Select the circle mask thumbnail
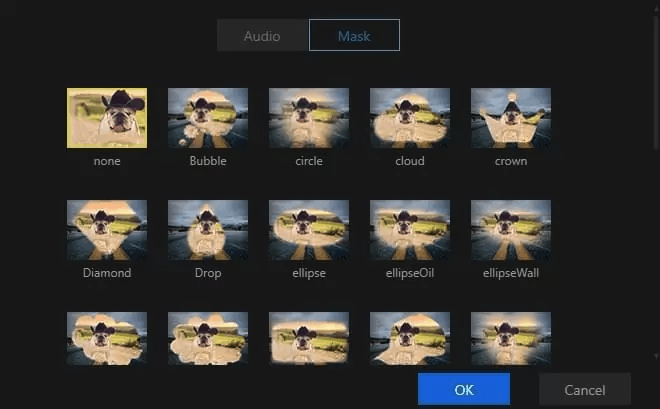Screen dimensions: 660x409 pyautogui.click(x=309, y=118)
